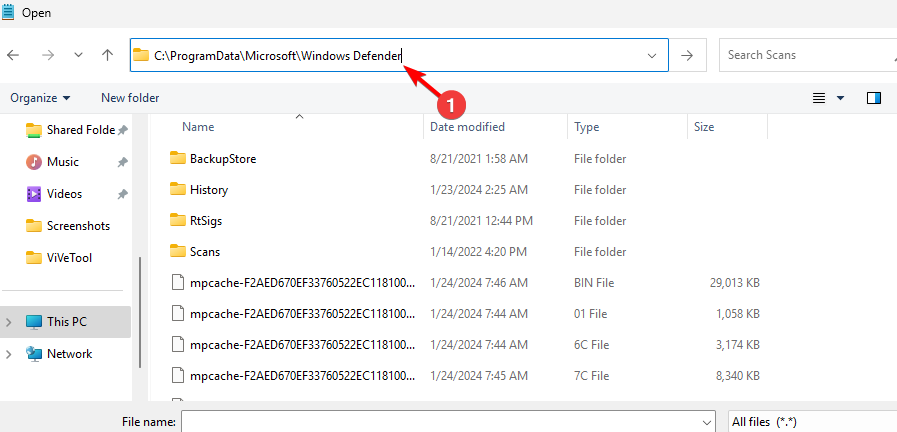This screenshot has width=897, height=432.
Task: Expand the This PC tree node
Action: 9,322
